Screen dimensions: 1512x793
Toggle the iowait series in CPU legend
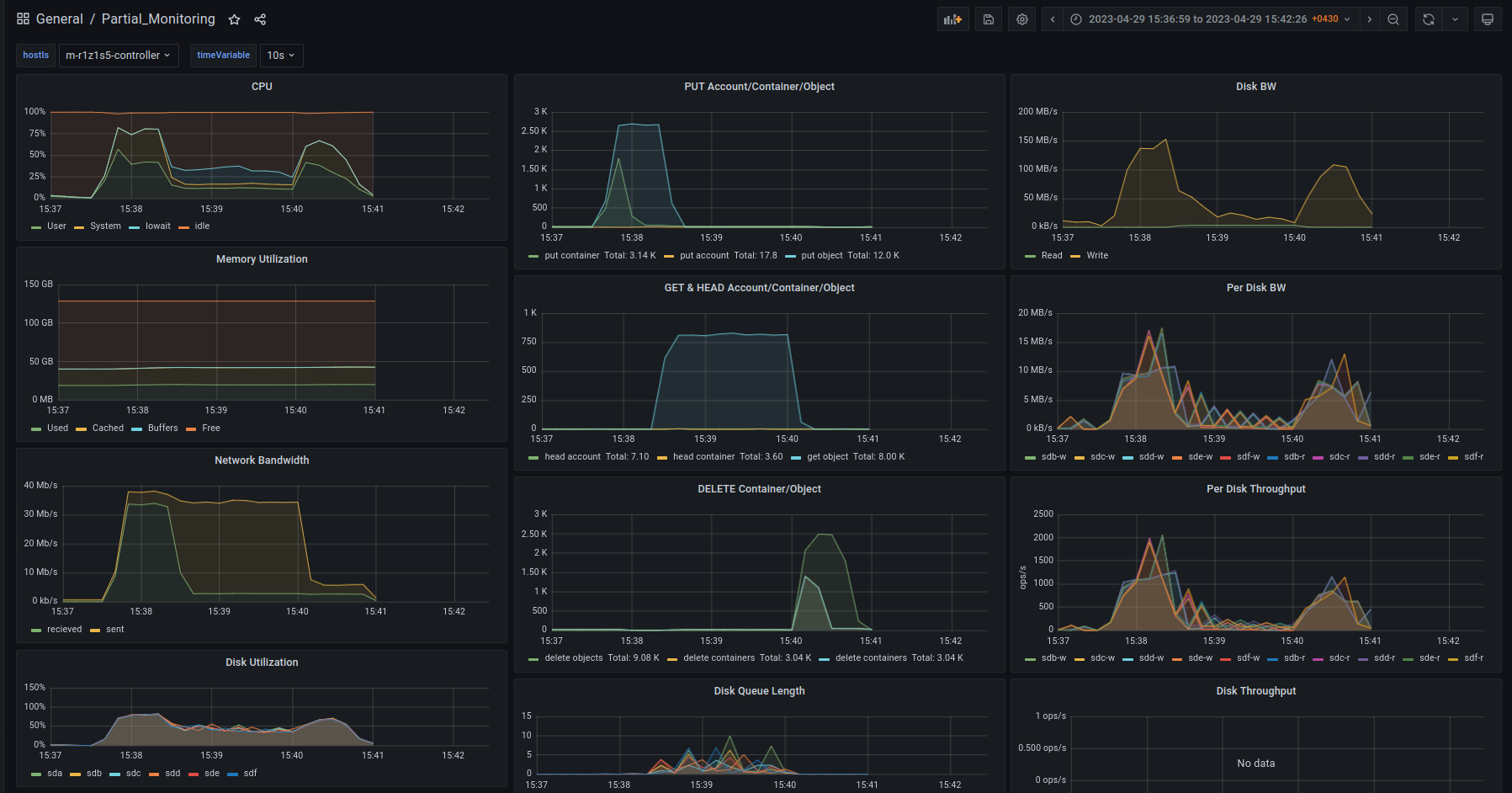pos(157,226)
